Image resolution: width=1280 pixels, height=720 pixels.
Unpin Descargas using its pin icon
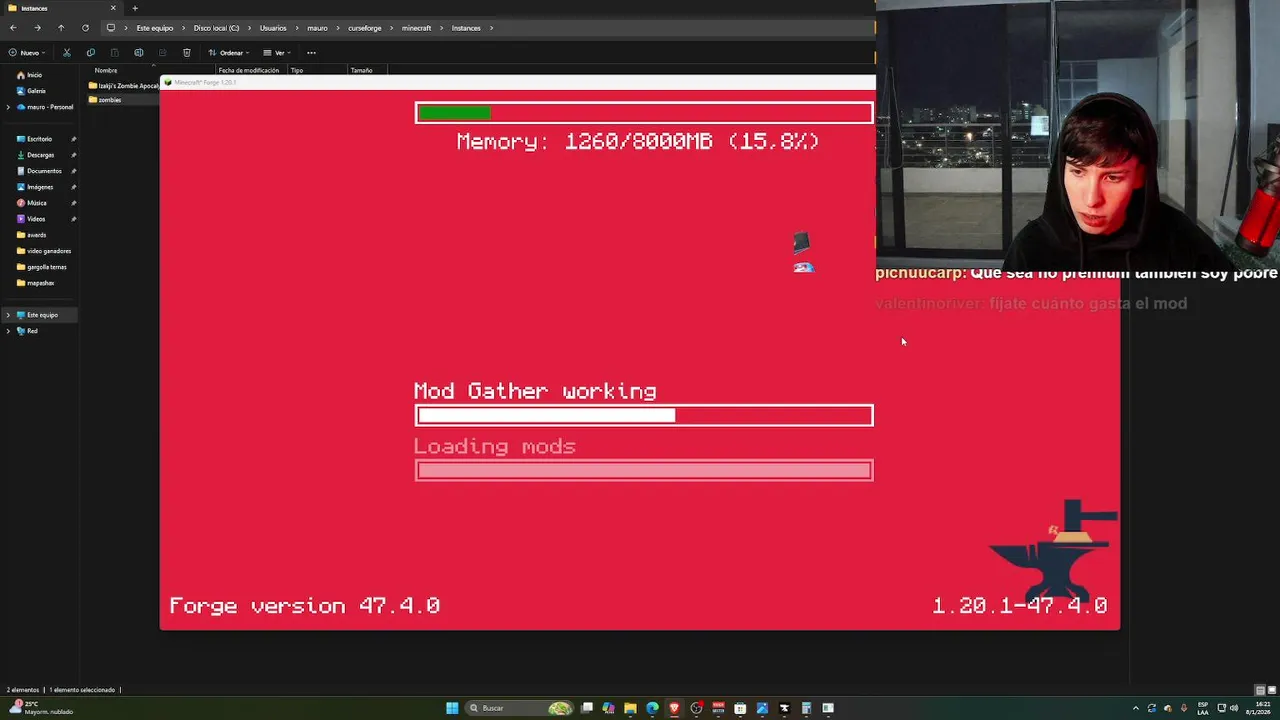(x=74, y=155)
